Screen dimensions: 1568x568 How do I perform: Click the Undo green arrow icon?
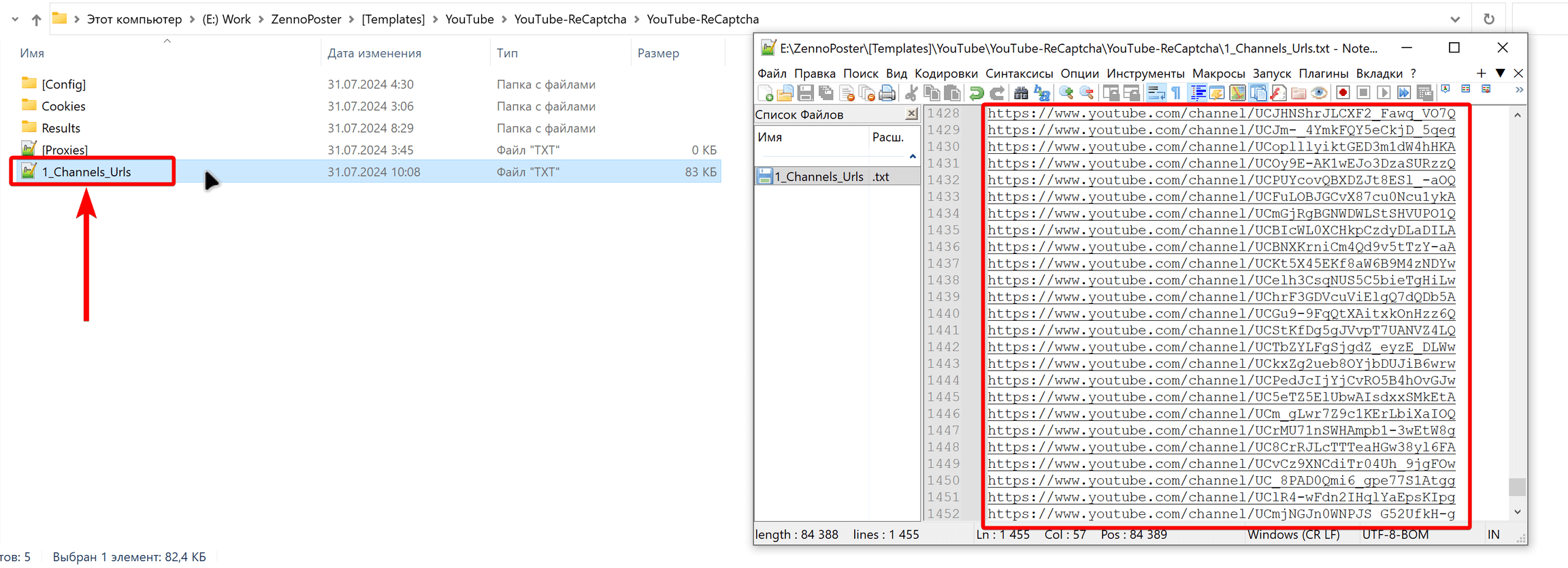[x=977, y=93]
